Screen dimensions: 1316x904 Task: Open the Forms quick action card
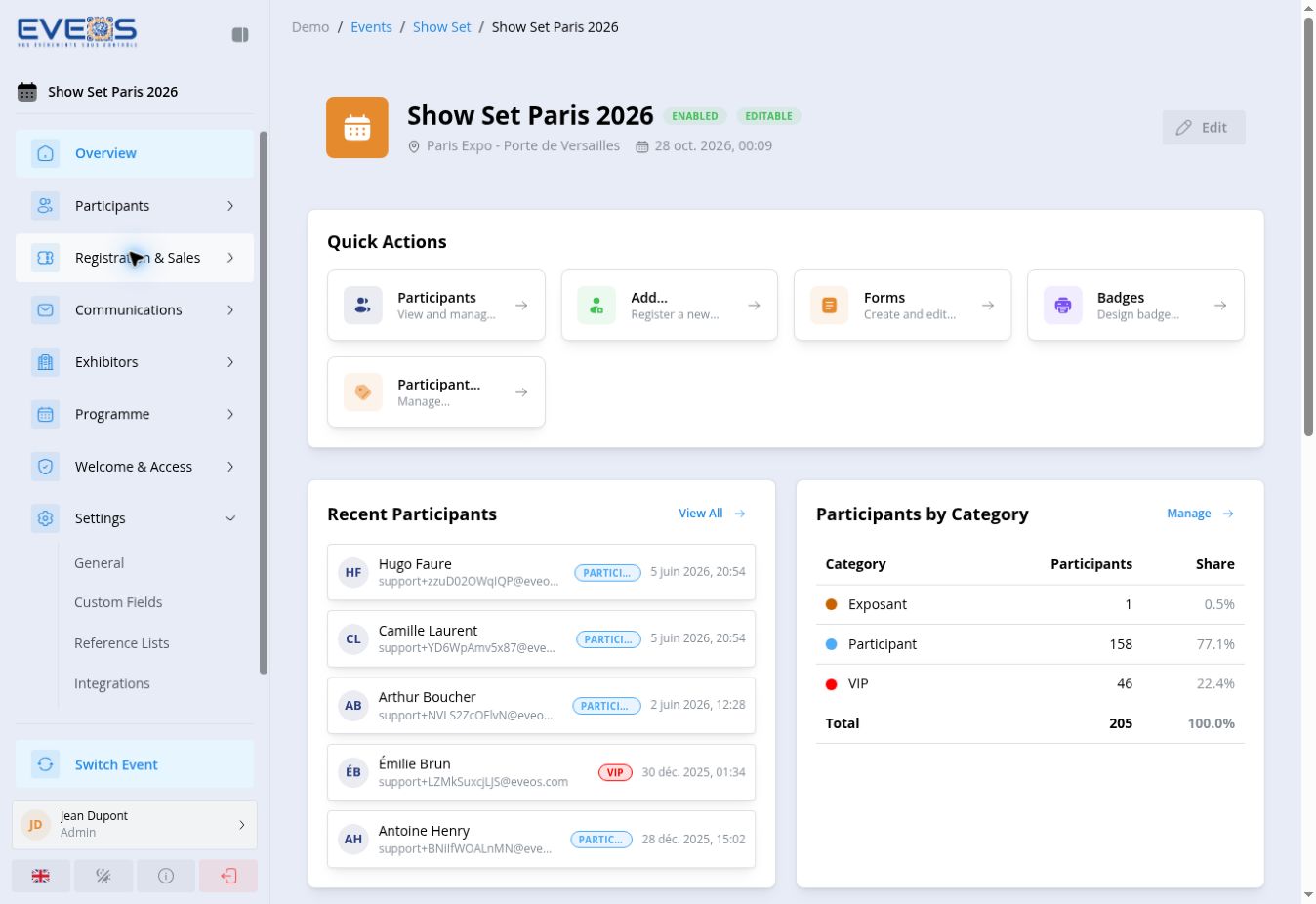[x=903, y=306]
